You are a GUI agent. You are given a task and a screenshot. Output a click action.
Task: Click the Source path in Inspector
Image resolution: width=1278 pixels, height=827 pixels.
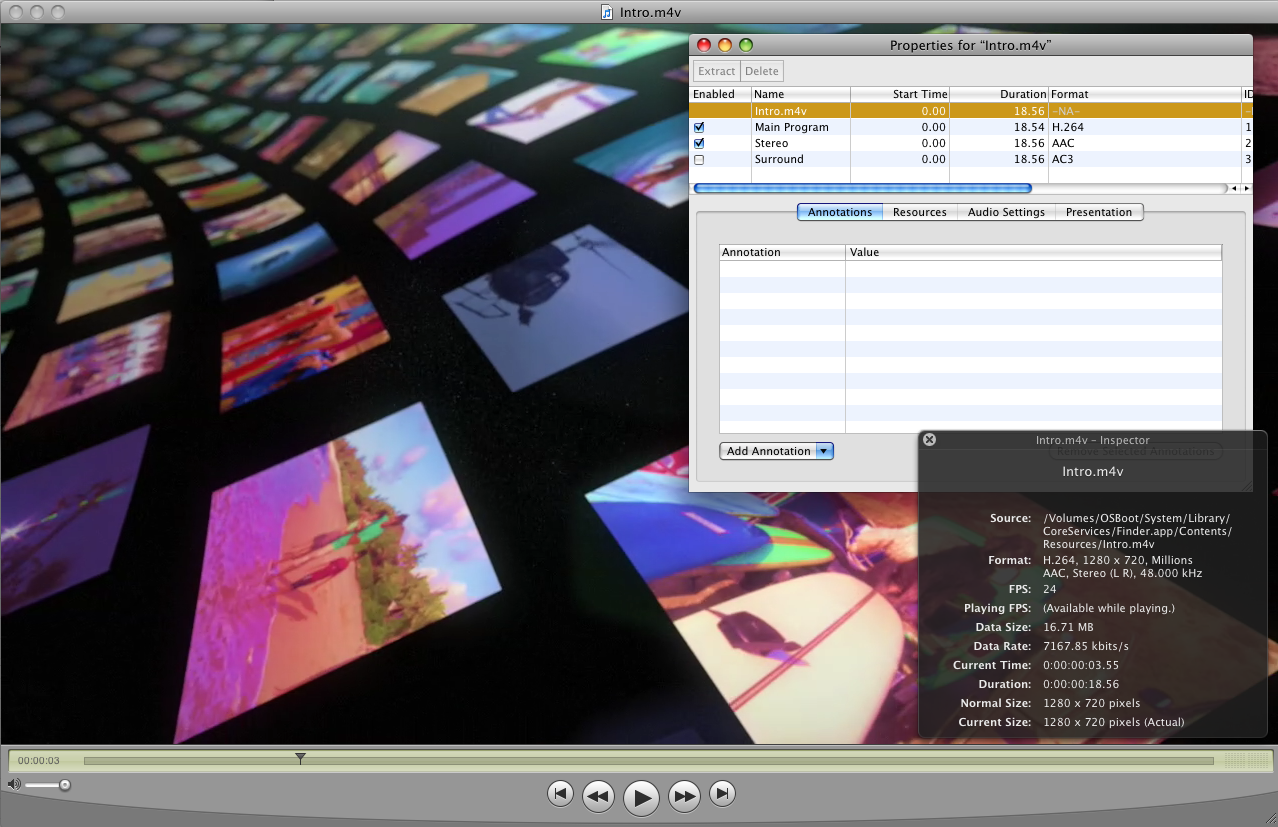click(x=1137, y=531)
